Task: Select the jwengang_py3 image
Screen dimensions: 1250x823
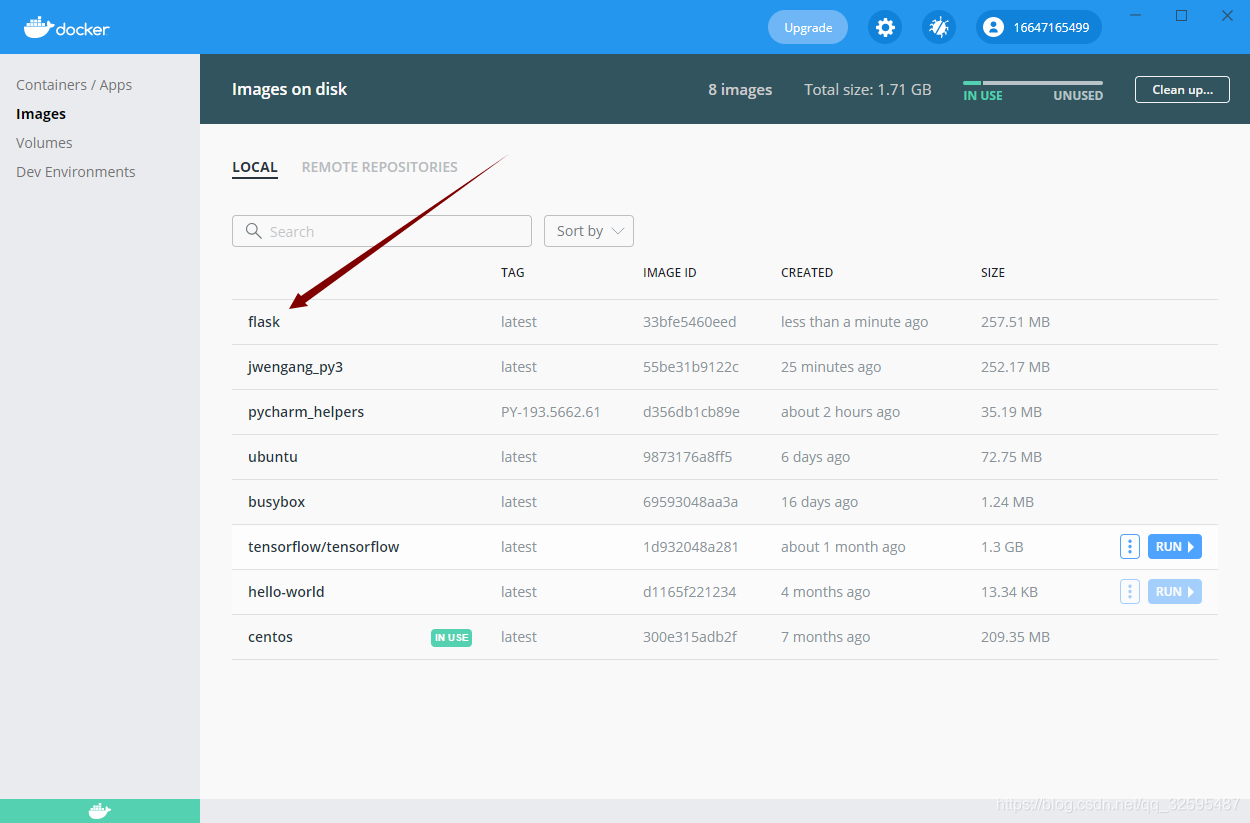Action: 296,367
